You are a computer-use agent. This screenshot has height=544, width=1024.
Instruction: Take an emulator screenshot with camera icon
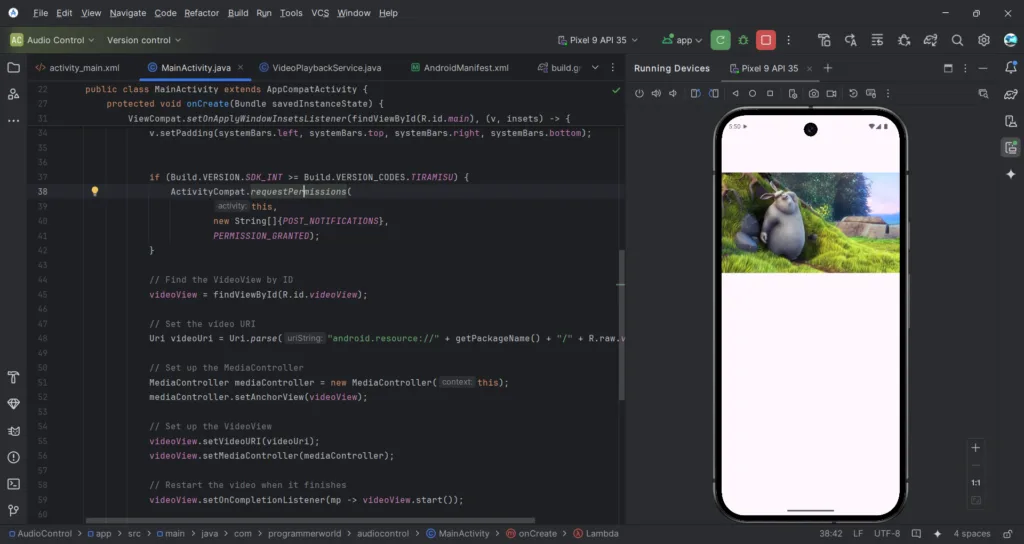[814, 93]
